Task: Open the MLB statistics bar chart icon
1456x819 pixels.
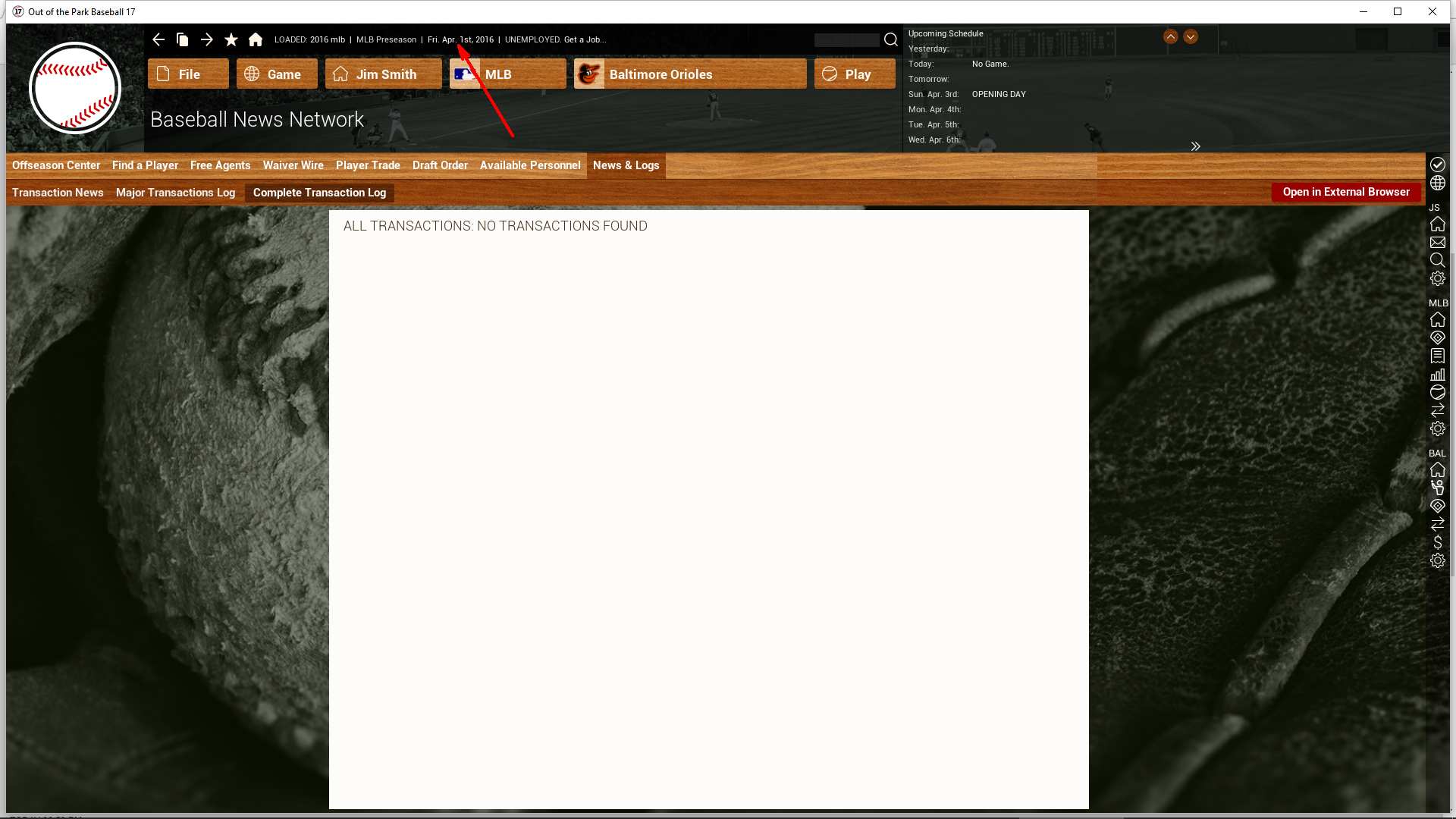Action: [1437, 375]
